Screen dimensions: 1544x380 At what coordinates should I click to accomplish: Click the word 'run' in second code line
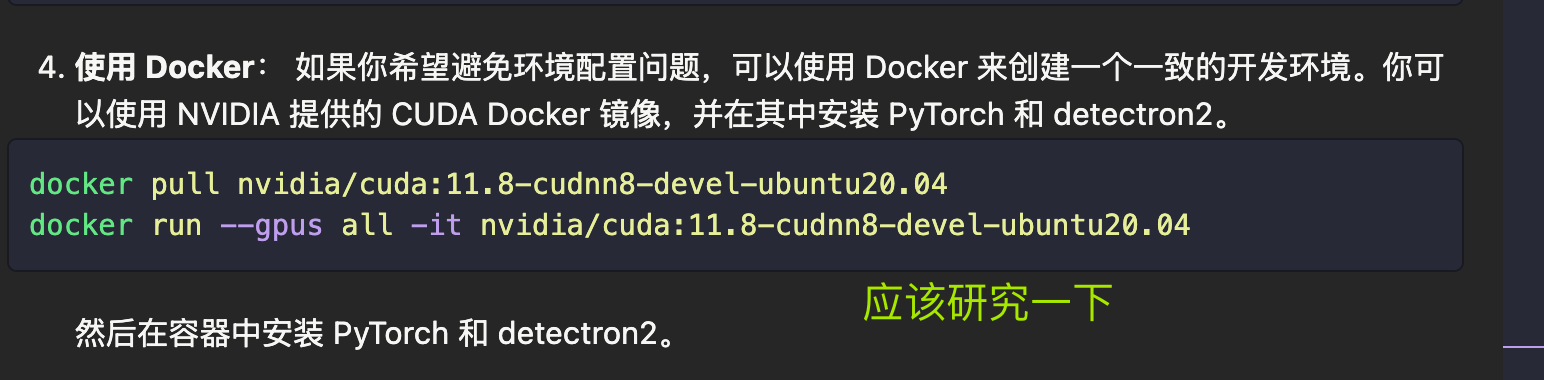[x=176, y=224]
